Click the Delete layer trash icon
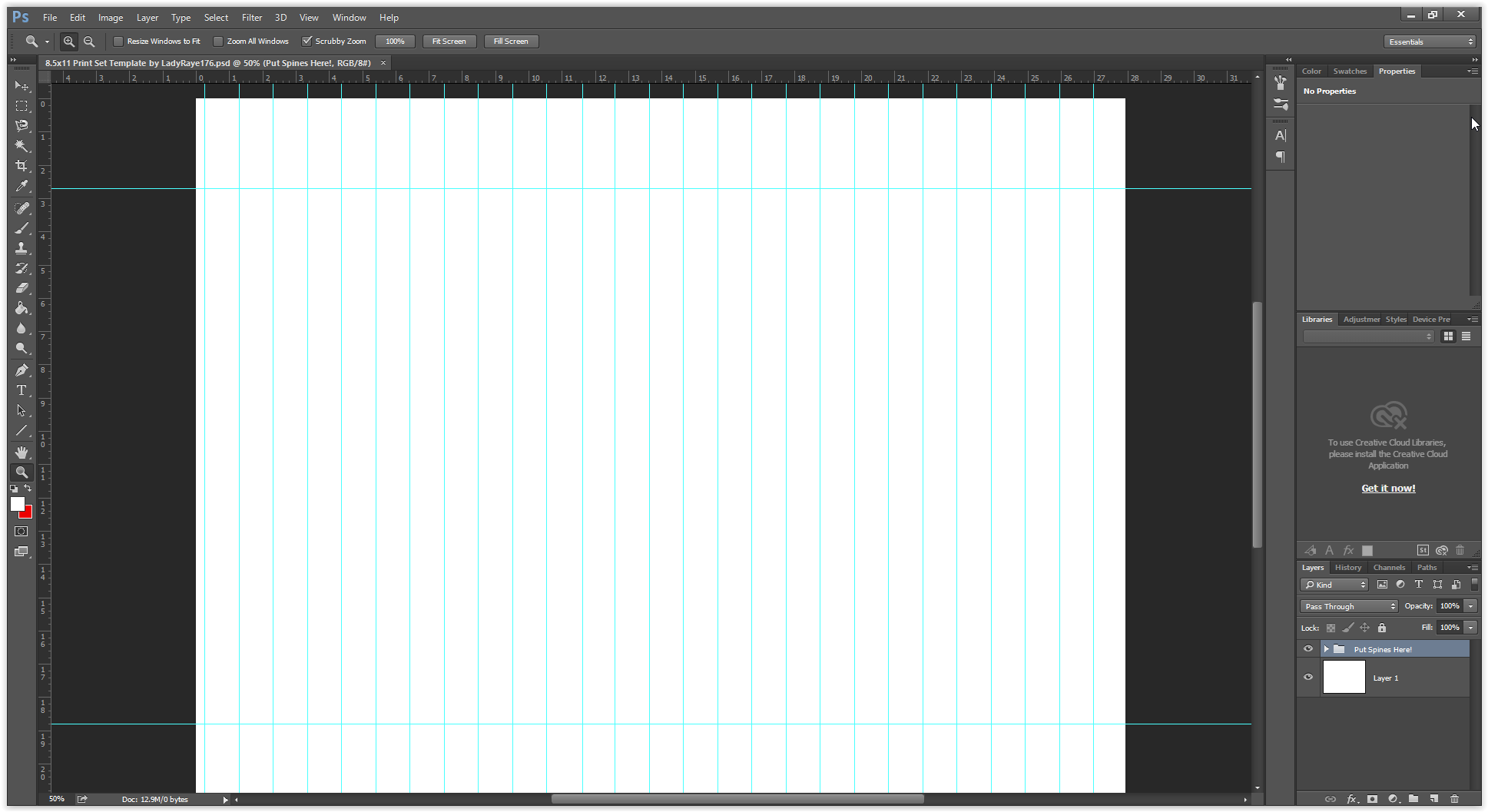The image size is (1488, 812). click(x=1454, y=799)
